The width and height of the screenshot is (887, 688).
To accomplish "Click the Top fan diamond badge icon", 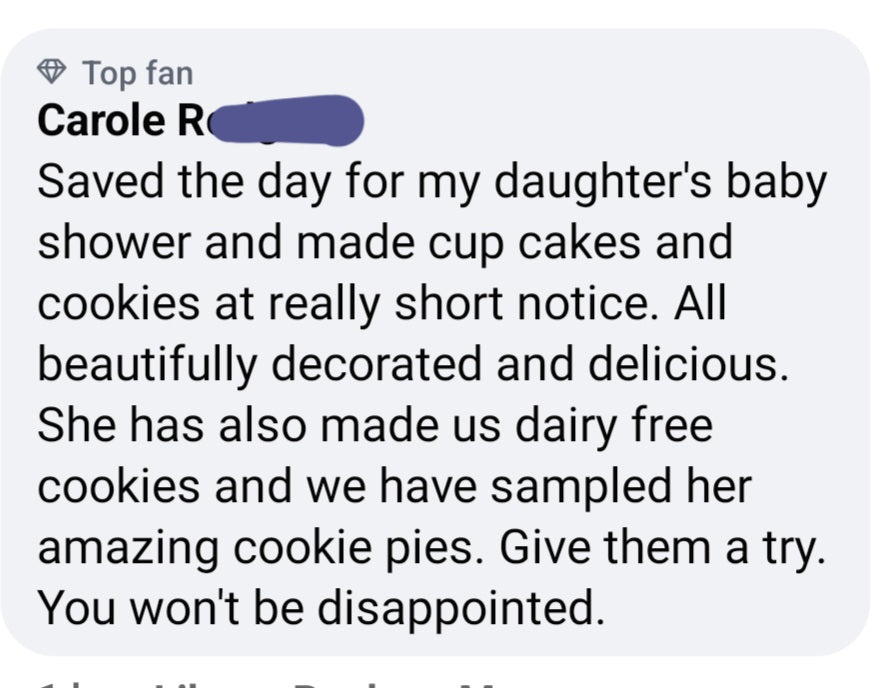I will pyautogui.click(x=53, y=72).
